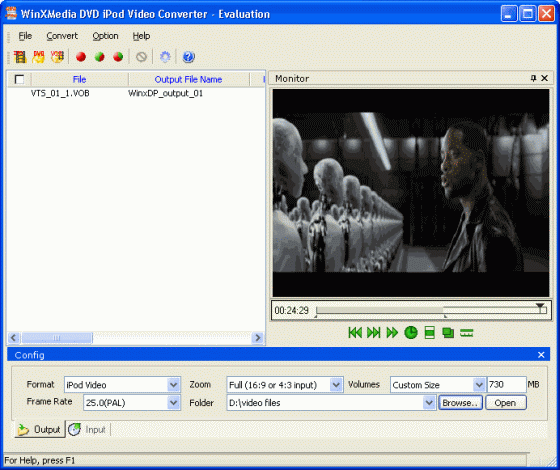
Task: Click the open VOB toolbar icon
Action: [57, 57]
